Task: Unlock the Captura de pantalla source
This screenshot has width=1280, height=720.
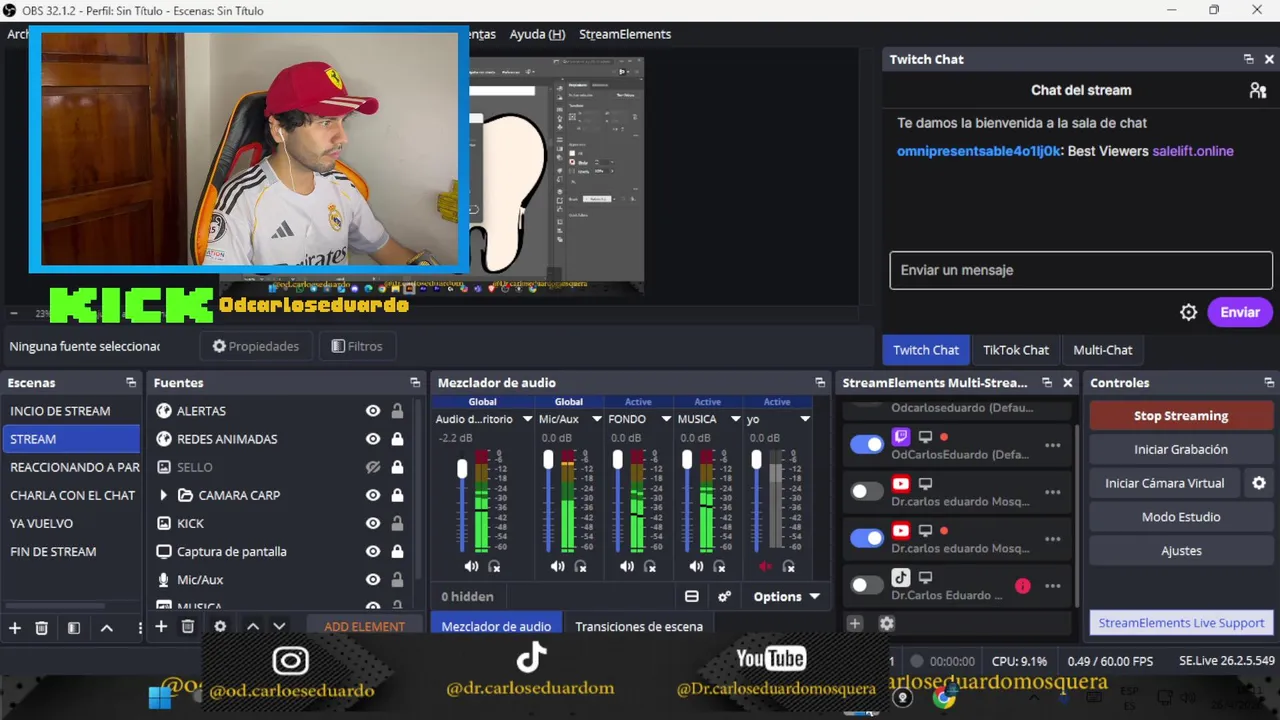Action: tap(397, 551)
